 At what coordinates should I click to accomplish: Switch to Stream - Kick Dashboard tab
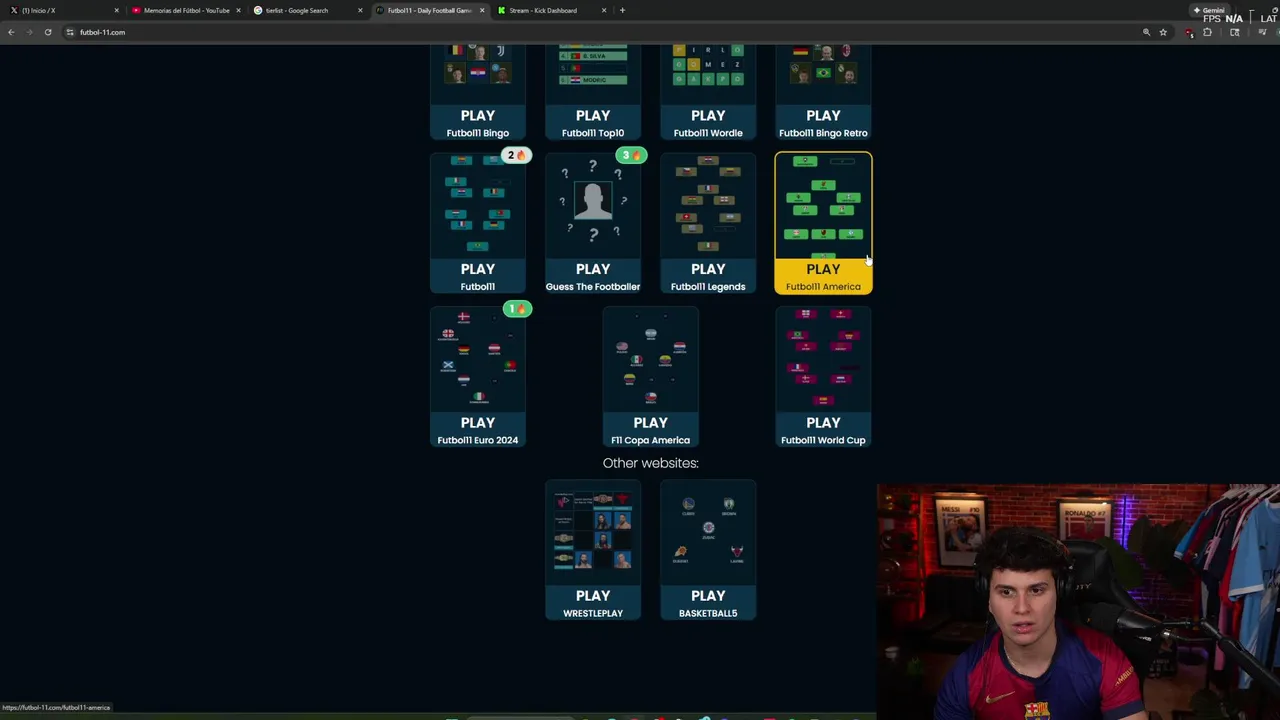pos(550,10)
